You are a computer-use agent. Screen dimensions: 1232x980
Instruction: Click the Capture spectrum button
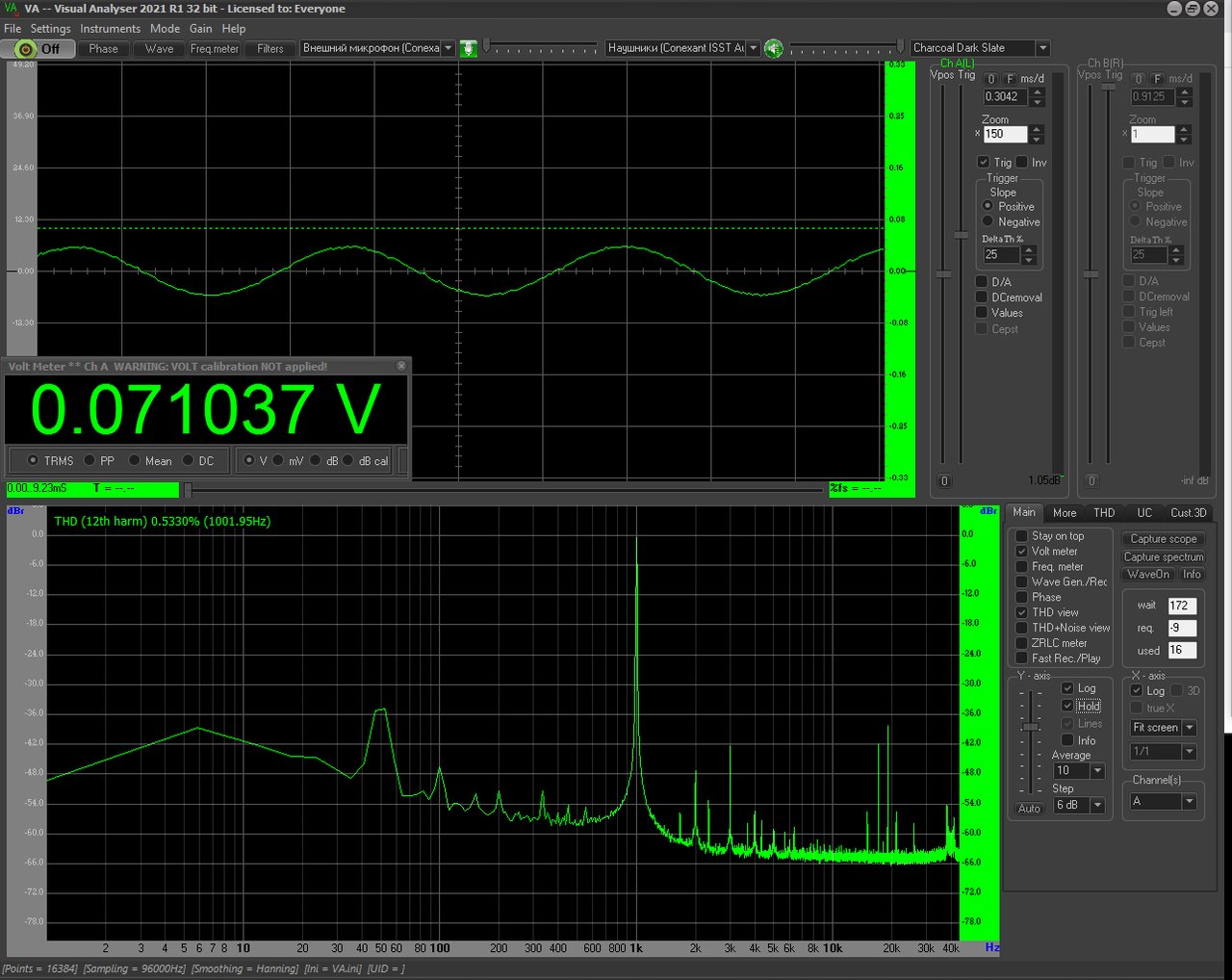(1164, 557)
